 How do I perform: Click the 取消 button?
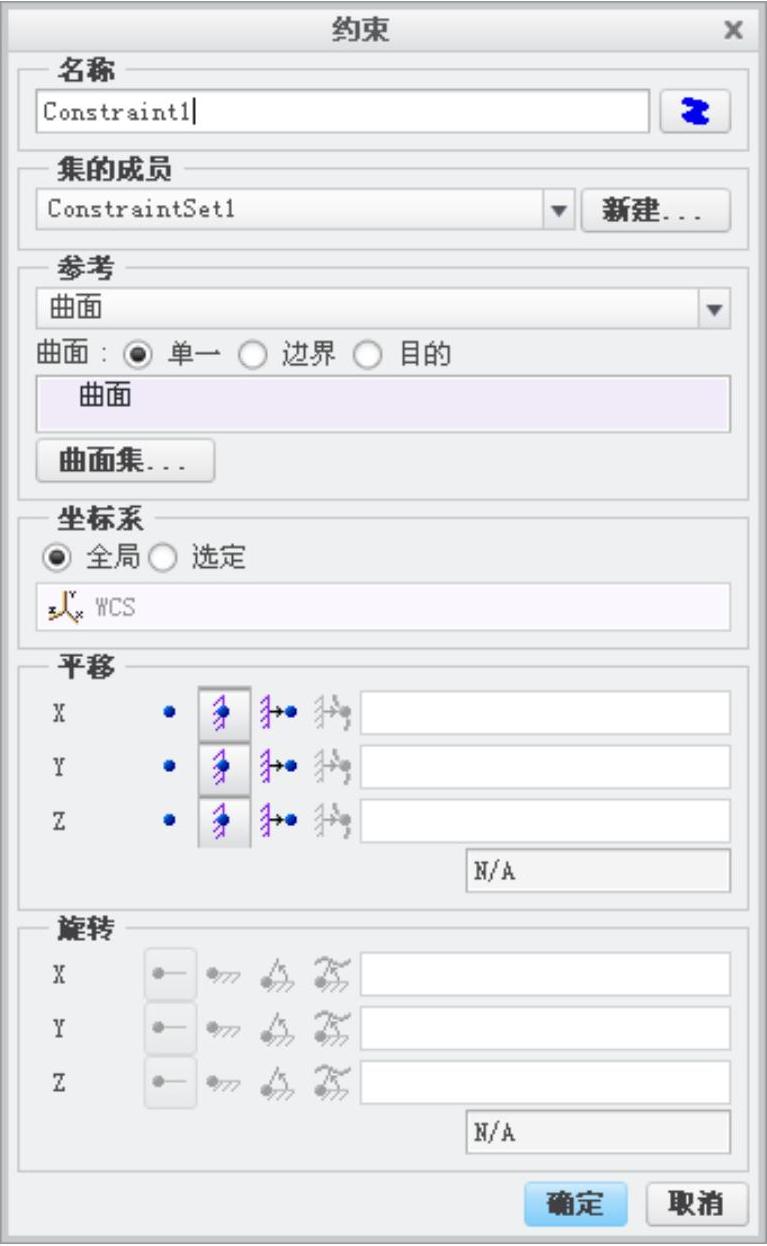click(697, 1205)
